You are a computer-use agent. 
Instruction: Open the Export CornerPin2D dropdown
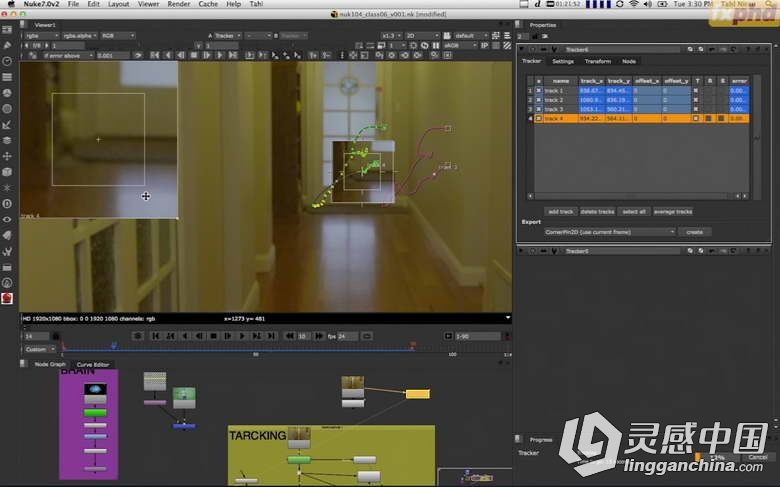pos(609,232)
